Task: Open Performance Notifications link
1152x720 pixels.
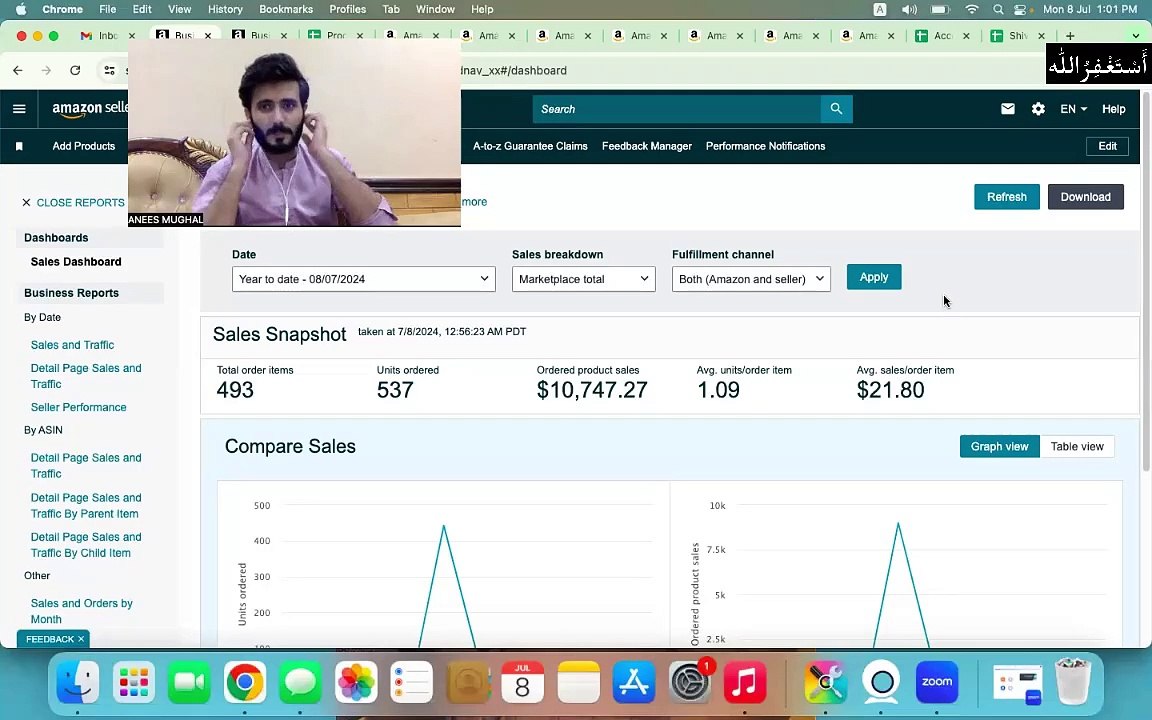Action: click(765, 146)
